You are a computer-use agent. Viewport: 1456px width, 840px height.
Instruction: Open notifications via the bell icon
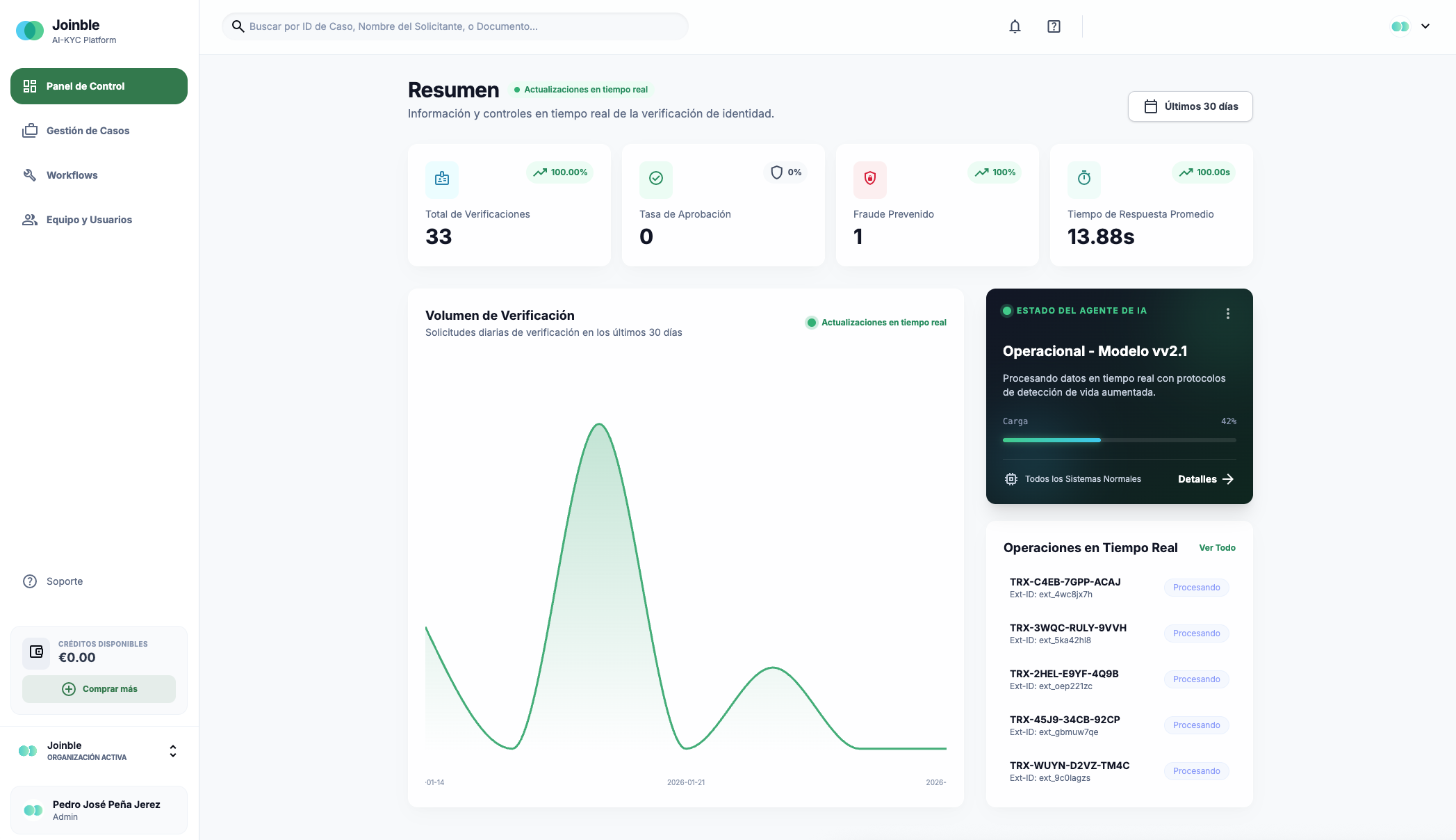click(1015, 26)
